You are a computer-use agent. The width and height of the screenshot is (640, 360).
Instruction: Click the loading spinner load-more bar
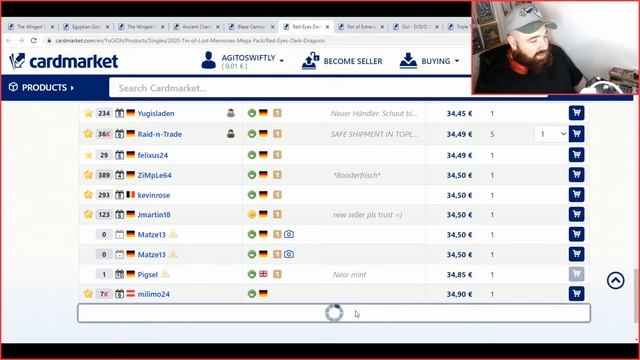[x=334, y=313]
